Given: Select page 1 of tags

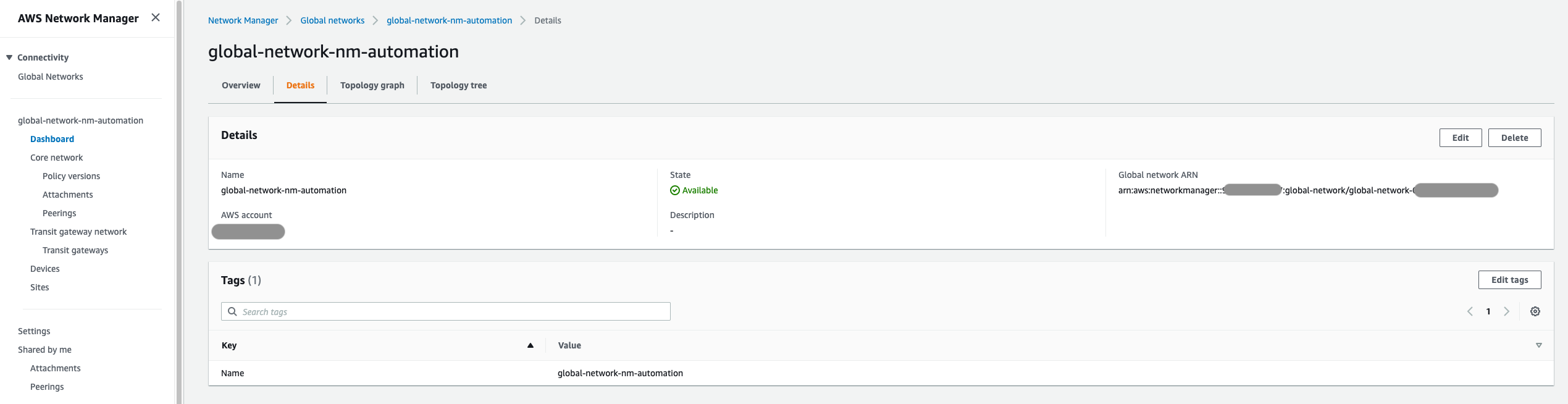Looking at the screenshot, I should coord(1488,311).
